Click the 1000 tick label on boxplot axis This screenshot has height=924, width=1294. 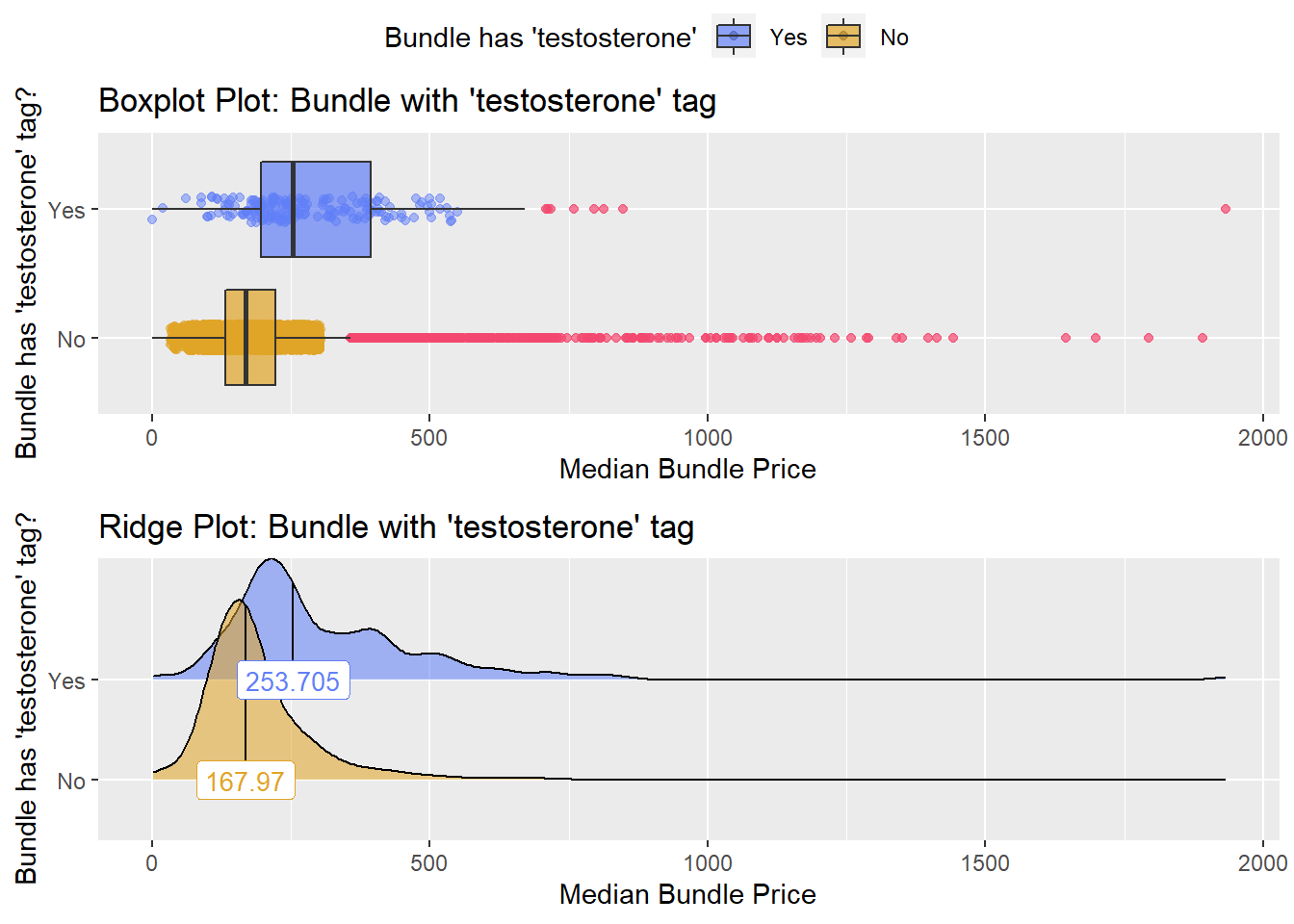click(x=708, y=438)
